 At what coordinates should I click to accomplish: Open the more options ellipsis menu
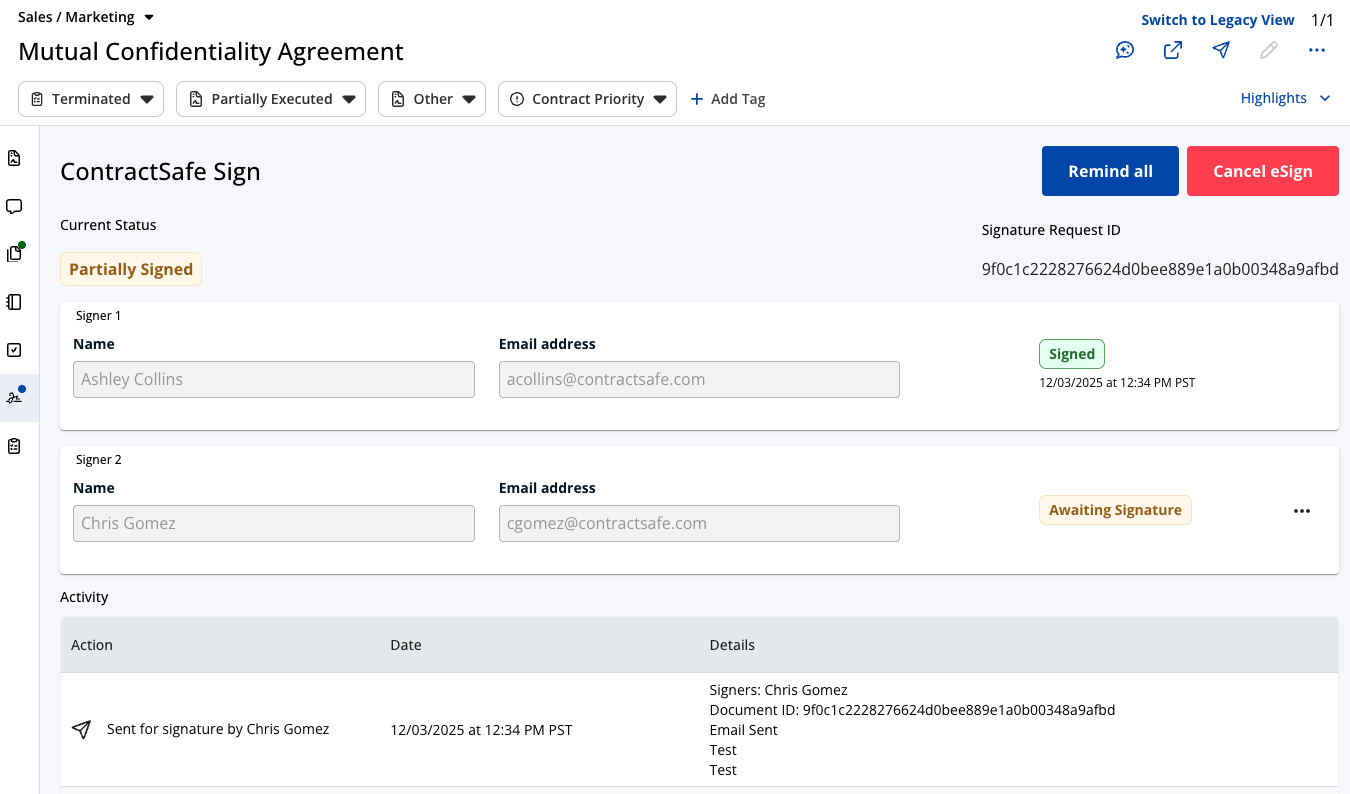pyautogui.click(x=1316, y=49)
